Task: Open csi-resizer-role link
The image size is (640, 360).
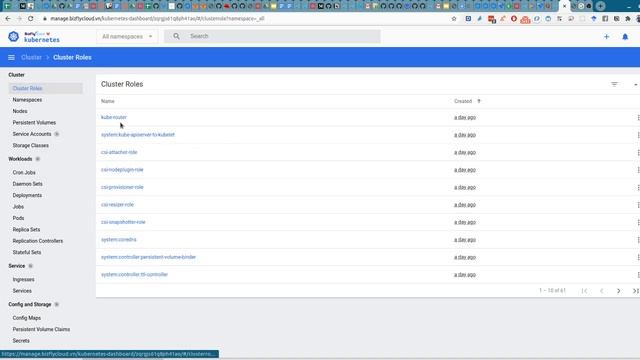Action: (117, 204)
